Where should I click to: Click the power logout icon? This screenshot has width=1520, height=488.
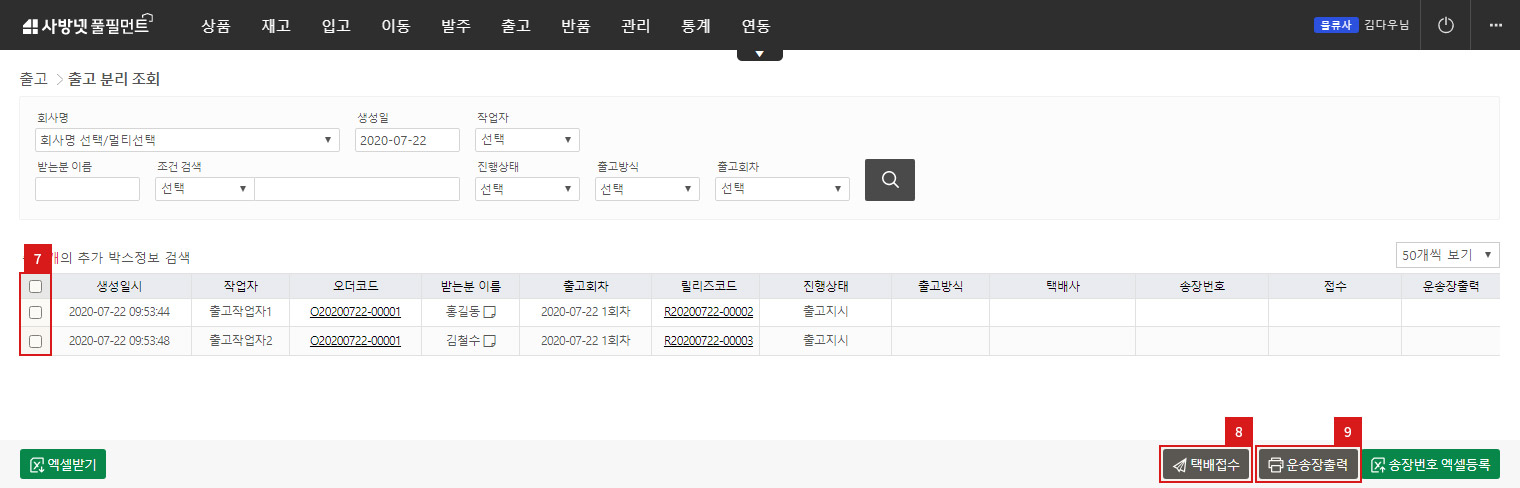[x=1445, y=25]
